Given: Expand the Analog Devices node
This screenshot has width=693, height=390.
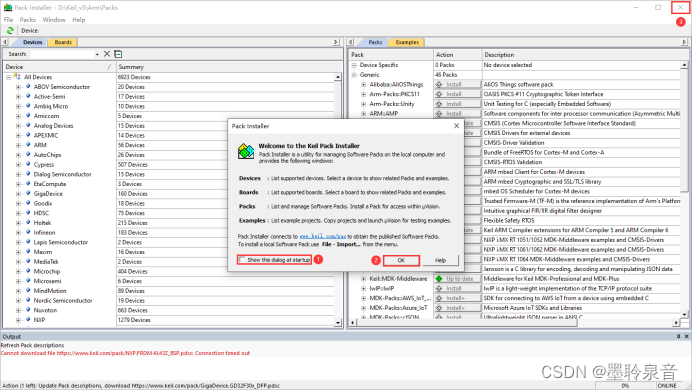Looking at the screenshot, I should click(x=18, y=126).
